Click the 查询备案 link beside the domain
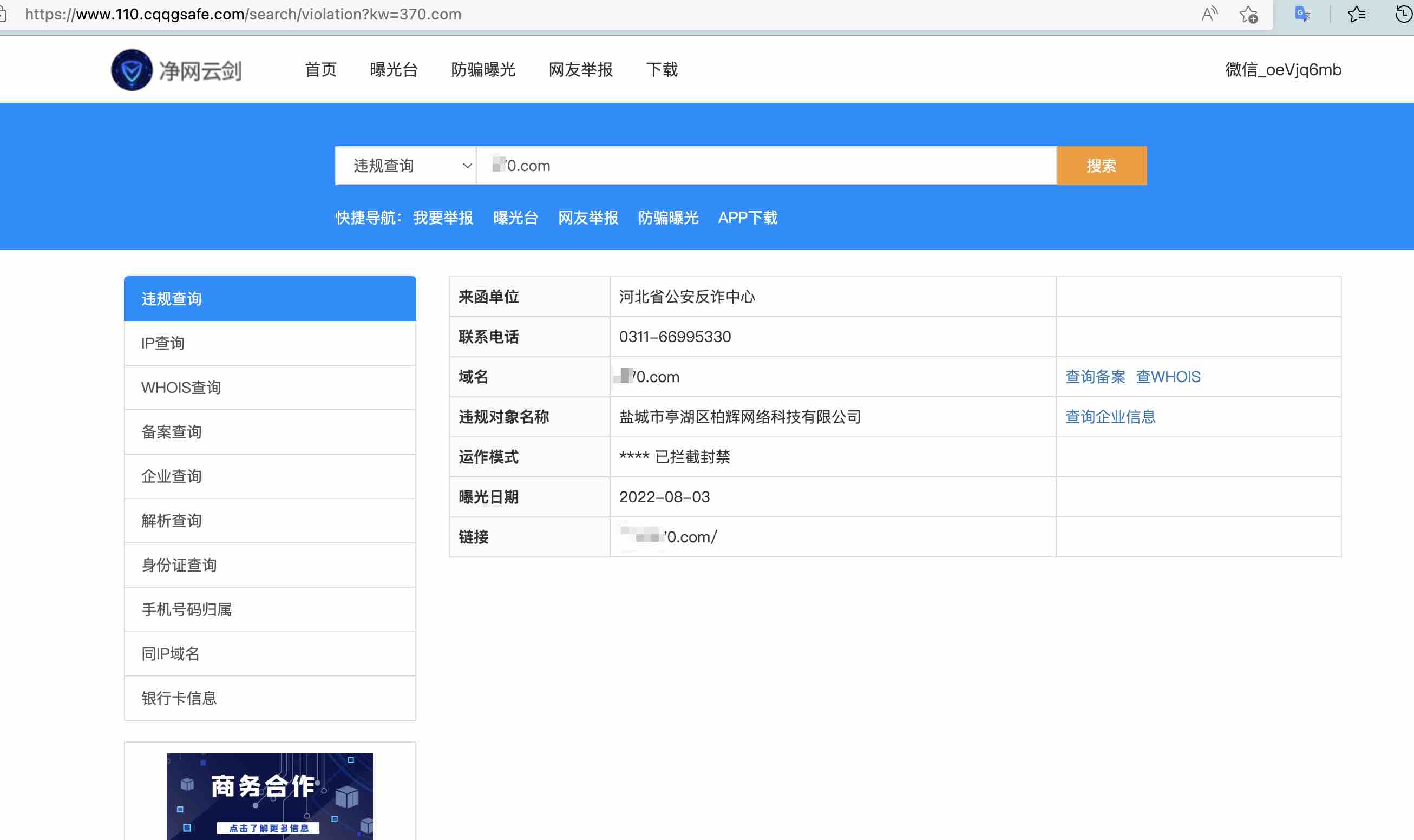Image resolution: width=1414 pixels, height=840 pixels. click(x=1094, y=376)
